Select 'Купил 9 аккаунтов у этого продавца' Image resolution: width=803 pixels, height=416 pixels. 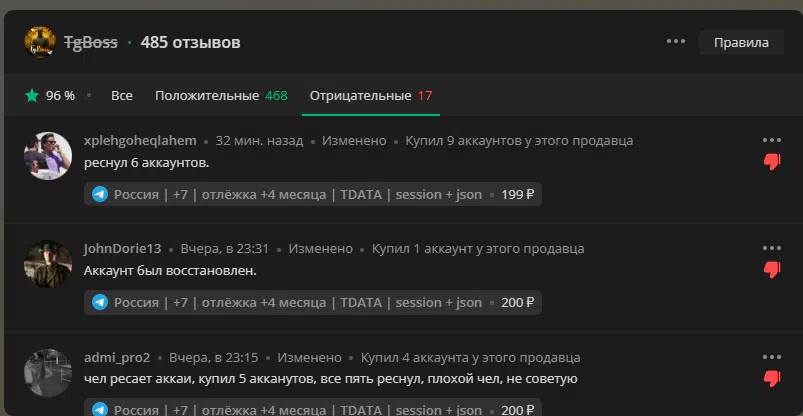(x=519, y=141)
